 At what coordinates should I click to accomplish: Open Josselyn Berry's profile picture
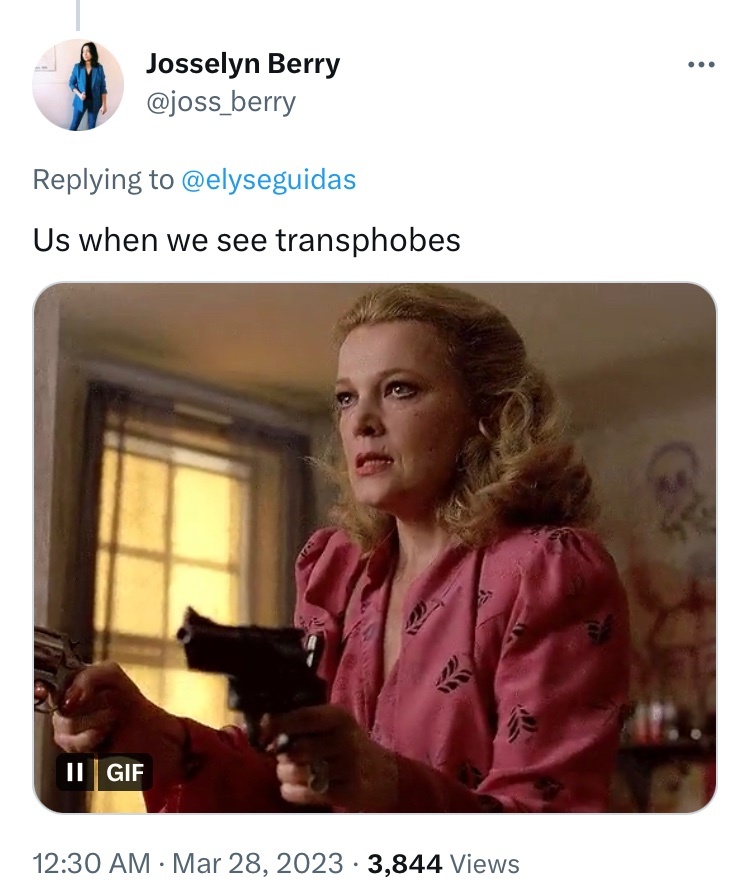[78, 84]
